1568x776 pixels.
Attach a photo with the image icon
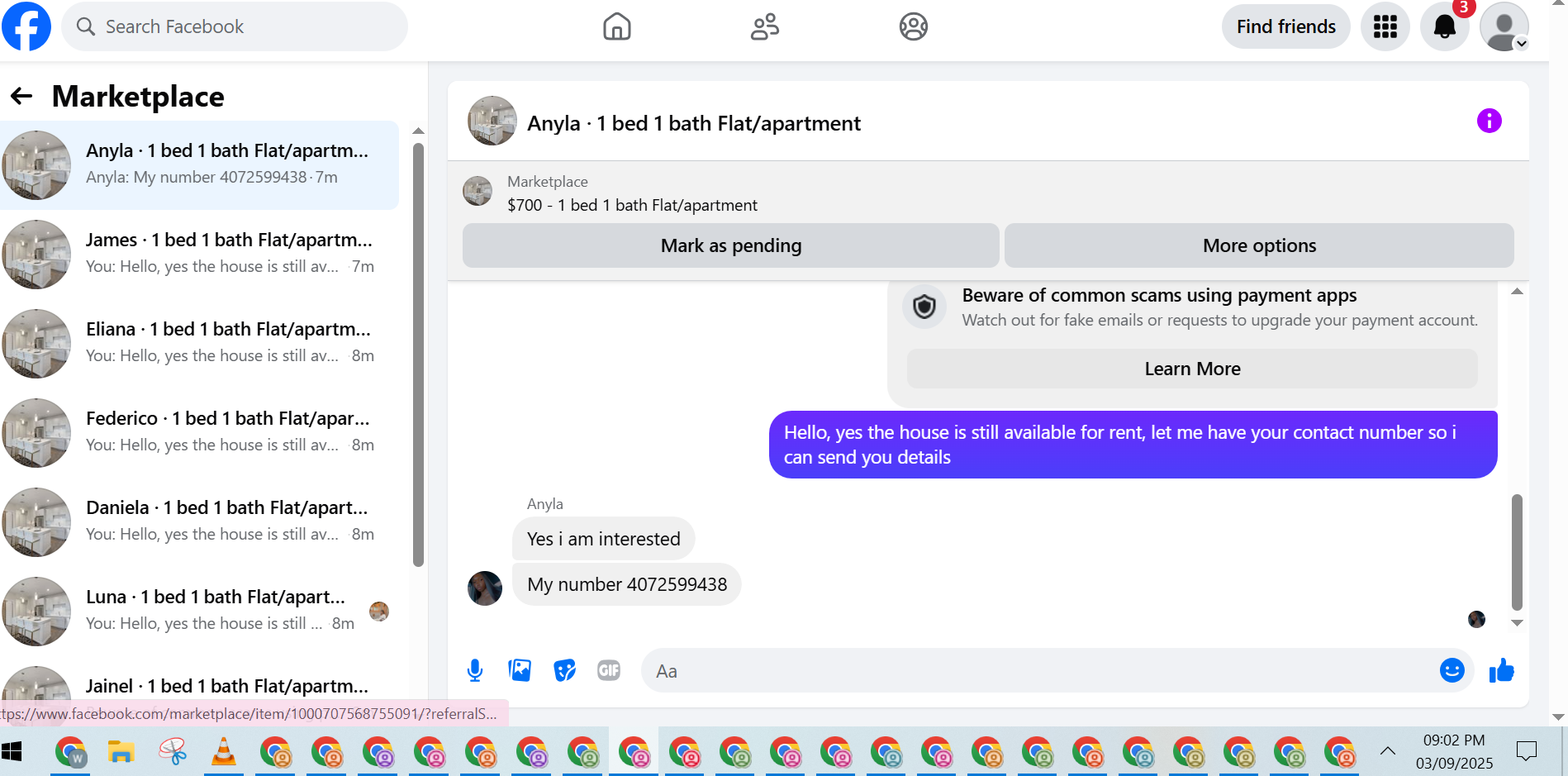(520, 670)
